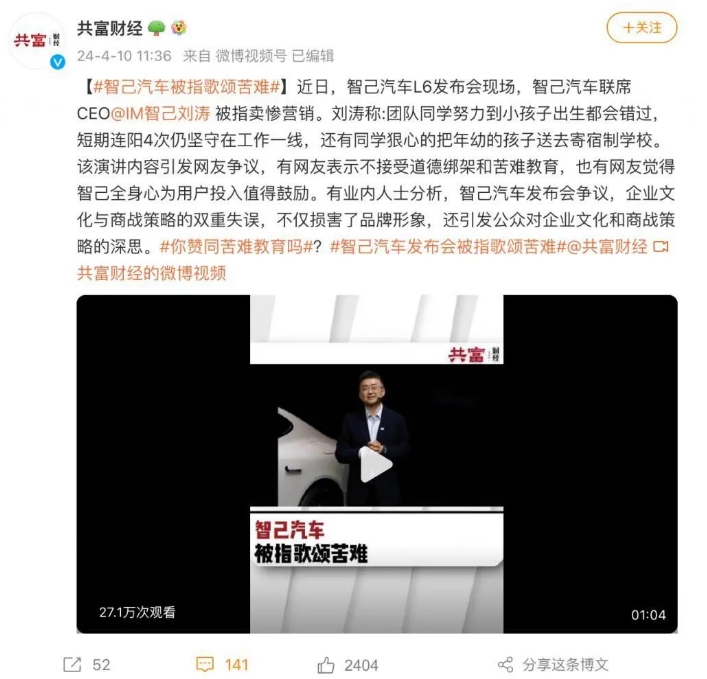Open hashtag #你赞同苦难教育吗#
Screen dimensions: 707x679
236,247
